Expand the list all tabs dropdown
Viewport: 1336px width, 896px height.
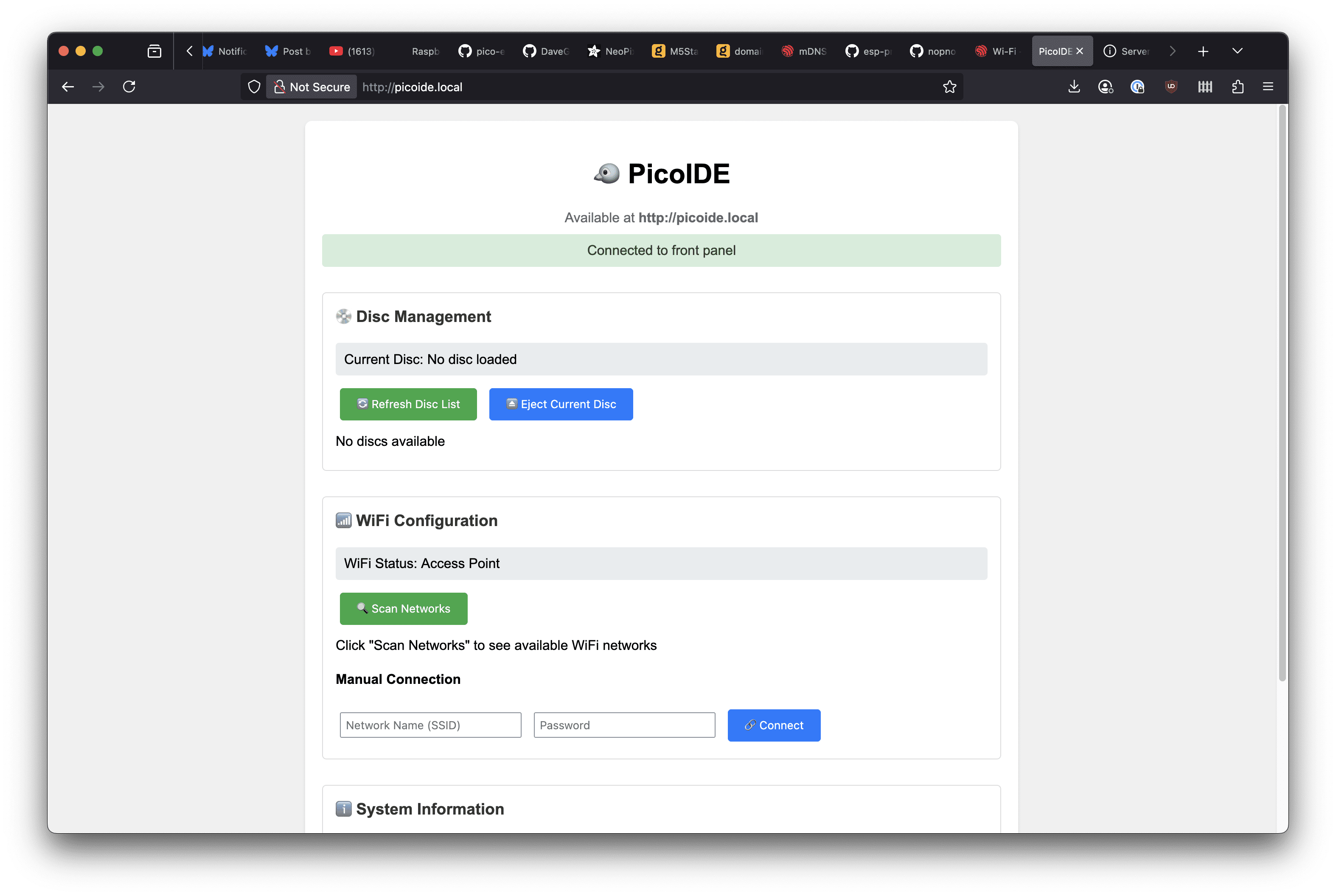pyautogui.click(x=1237, y=51)
